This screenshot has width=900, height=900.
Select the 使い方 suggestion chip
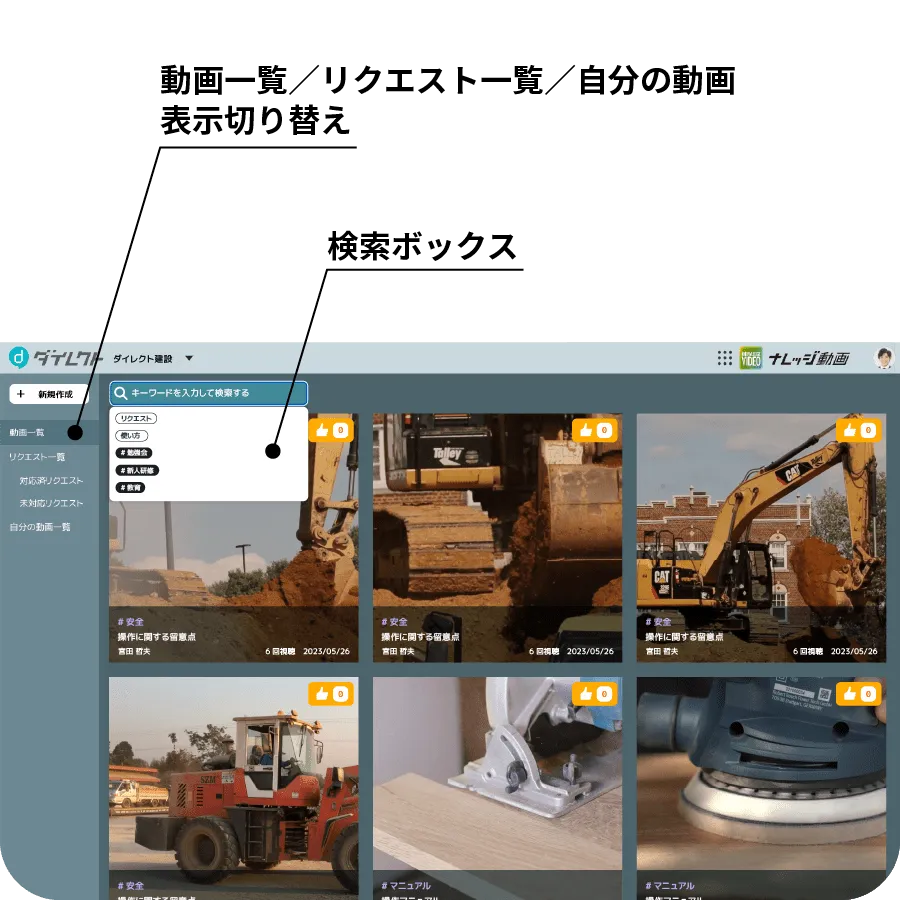(x=131, y=436)
